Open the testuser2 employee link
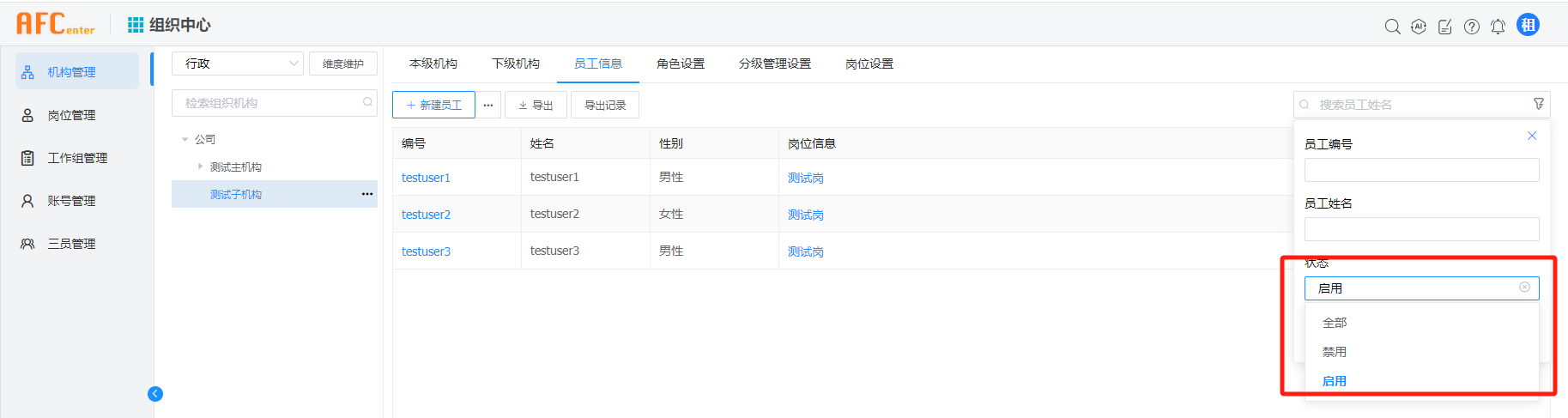Screen dimensions: 1568x418 pyautogui.click(x=426, y=215)
